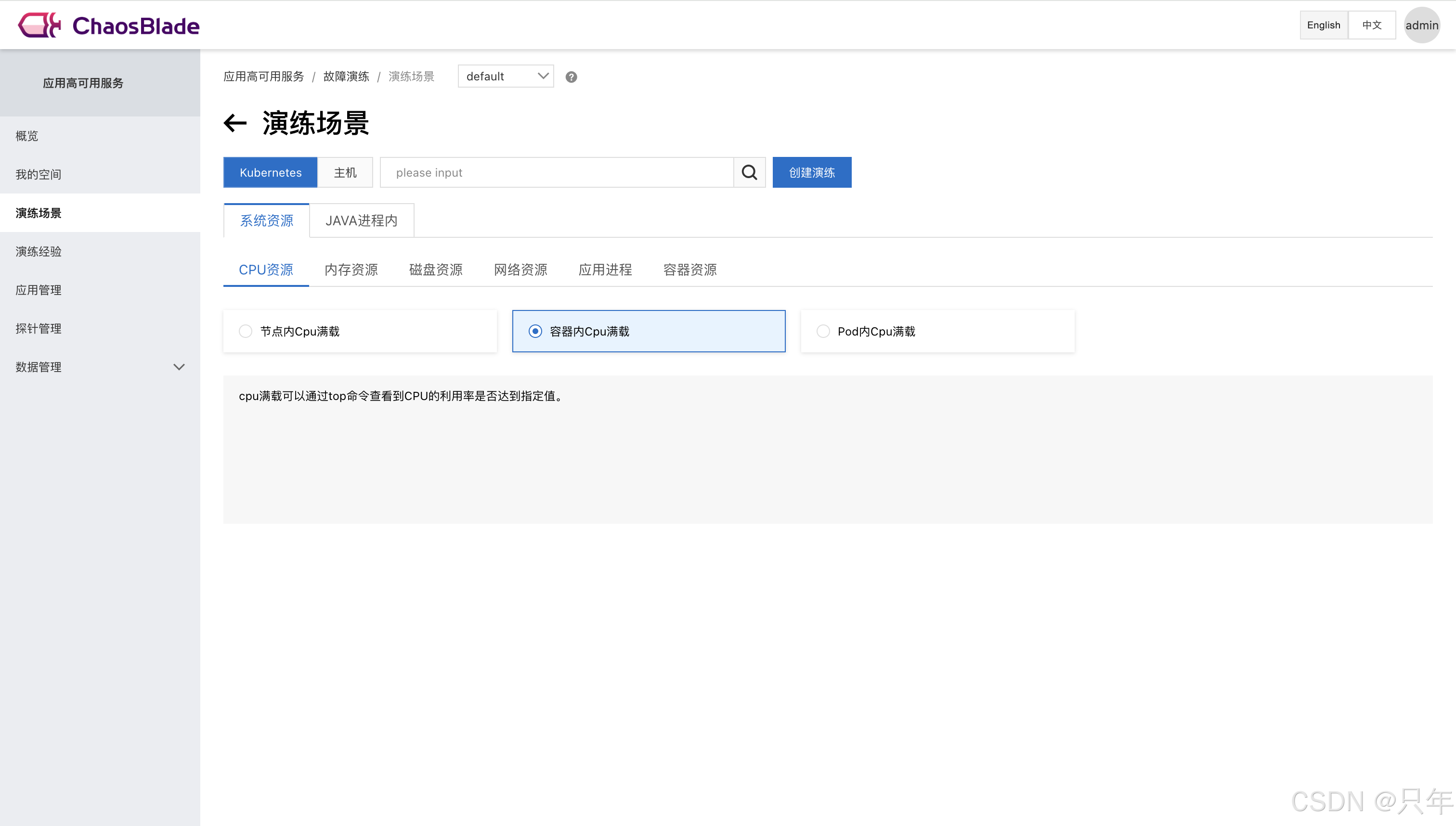
Task: Open the default namespace dropdown
Action: (506, 77)
